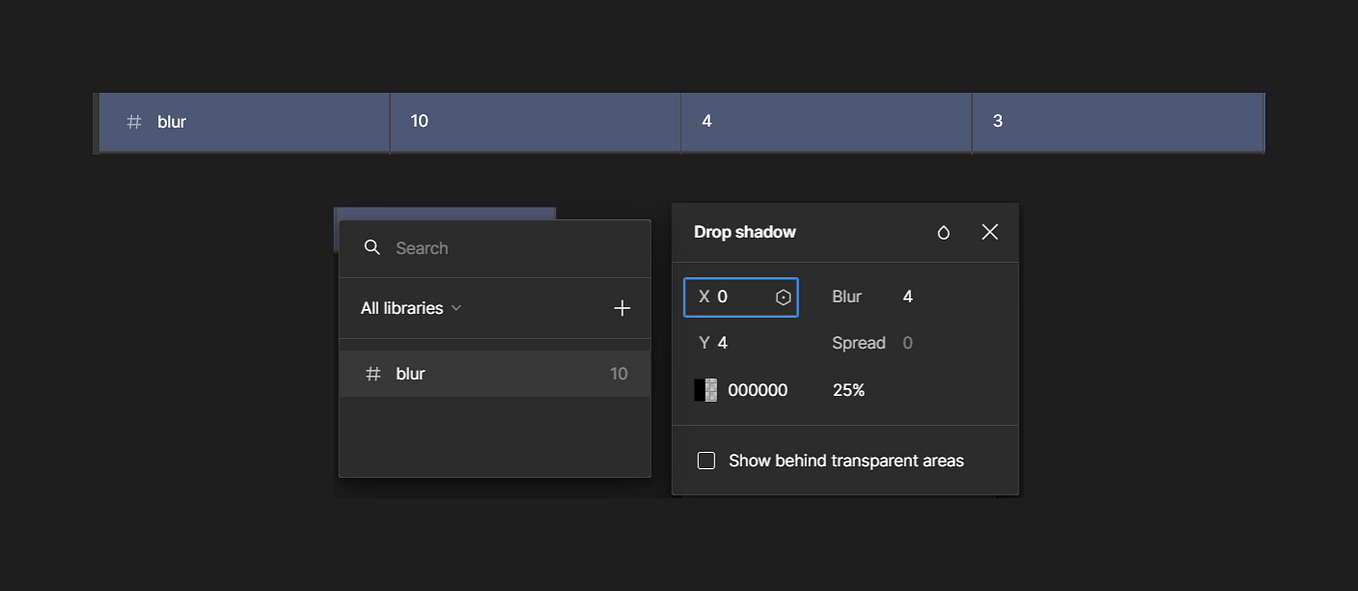The image size is (1358, 591).
Task: Enable Show behind transparent areas
Action: point(706,460)
